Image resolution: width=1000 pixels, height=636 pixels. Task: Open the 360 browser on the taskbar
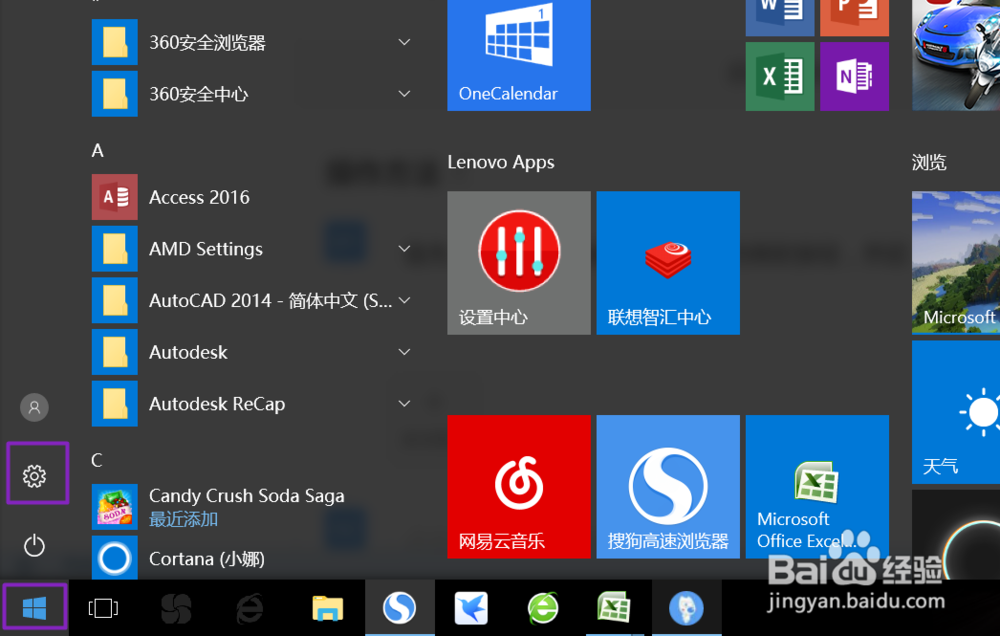(543, 608)
